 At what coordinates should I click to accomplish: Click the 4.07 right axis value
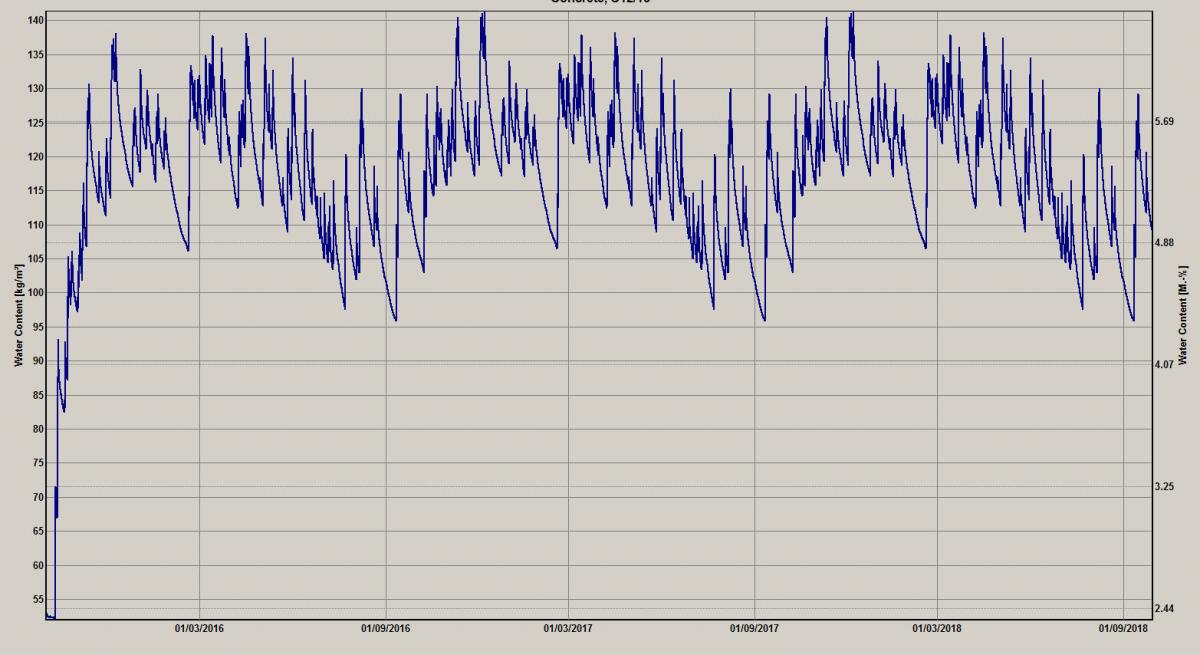click(x=1163, y=365)
